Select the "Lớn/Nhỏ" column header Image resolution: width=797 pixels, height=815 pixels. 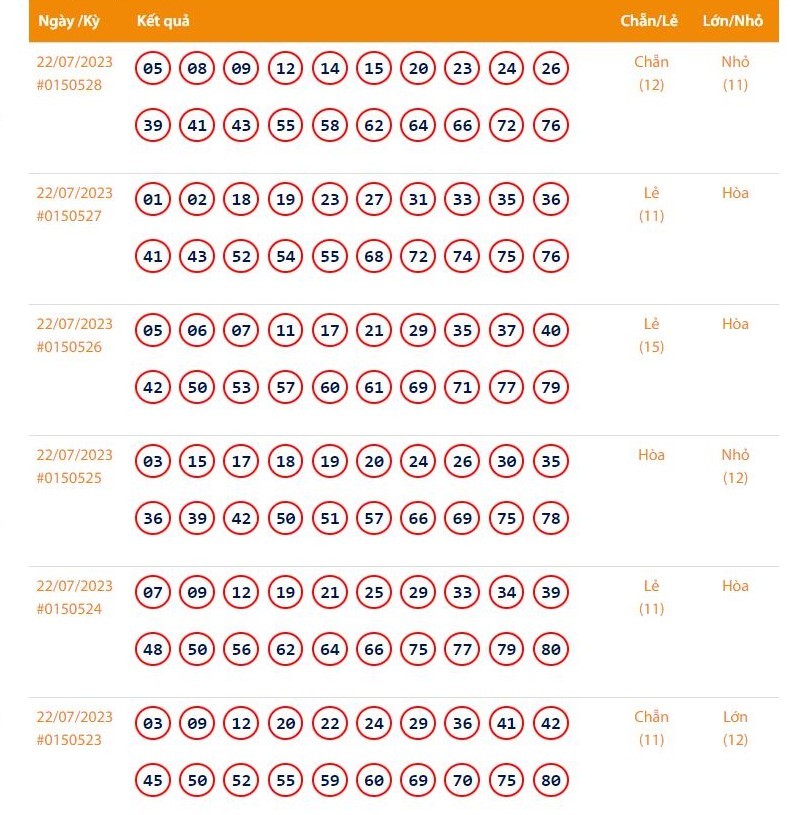click(733, 21)
